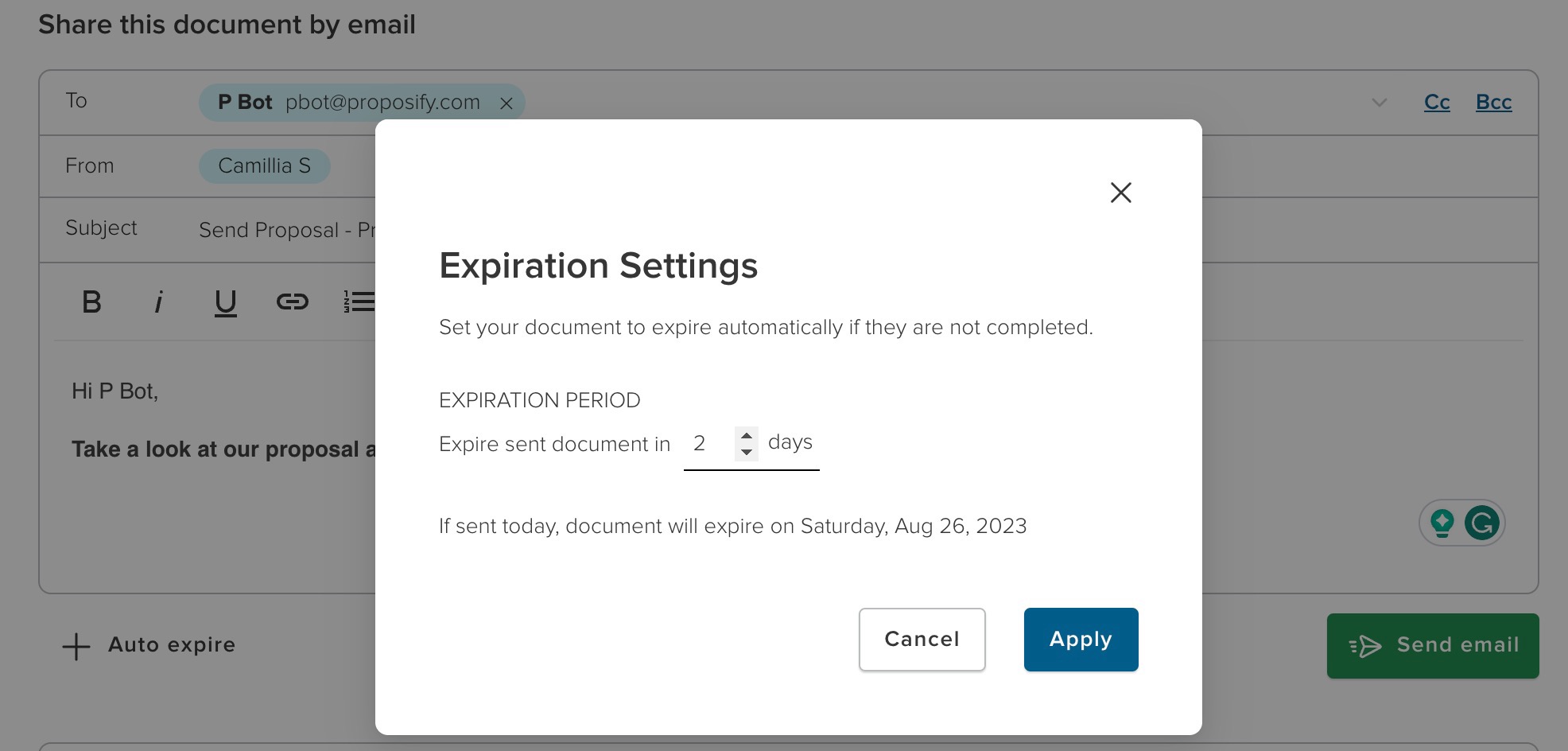Cancel the expiration settings dialog
This screenshot has width=1568, height=751.
pyautogui.click(x=922, y=640)
